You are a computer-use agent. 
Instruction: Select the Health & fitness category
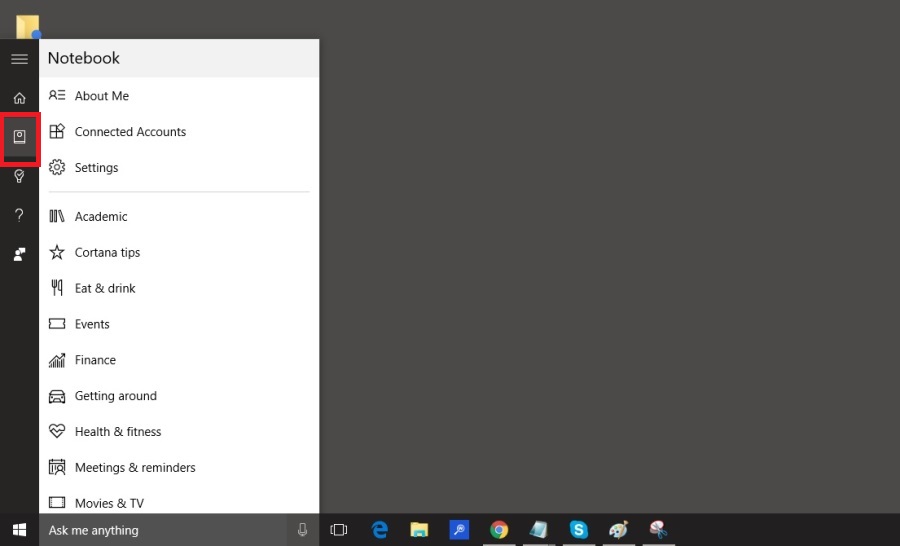click(179, 432)
